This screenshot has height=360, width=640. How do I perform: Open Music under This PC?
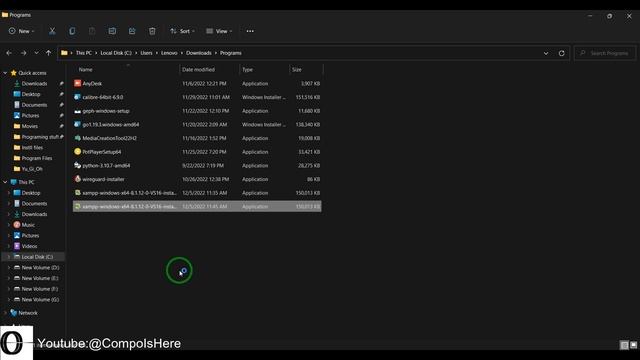28,225
